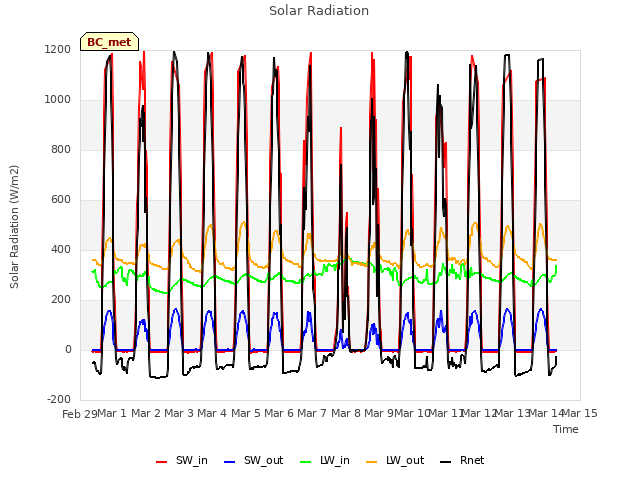Click the Mar 7 x-axis tick label

click(312, 413)
